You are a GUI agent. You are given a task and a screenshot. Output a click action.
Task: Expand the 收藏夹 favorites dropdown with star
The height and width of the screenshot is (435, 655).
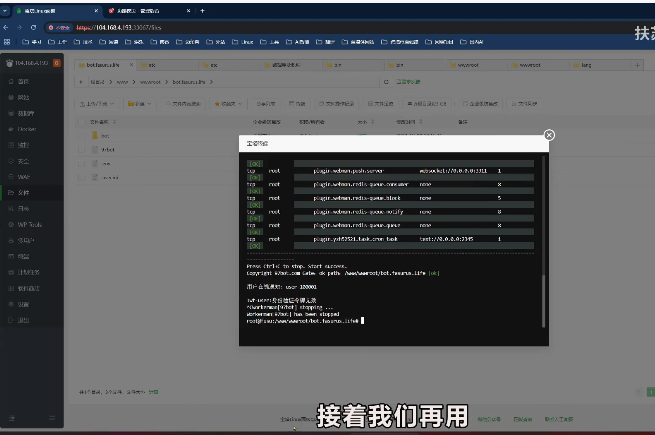228,104
